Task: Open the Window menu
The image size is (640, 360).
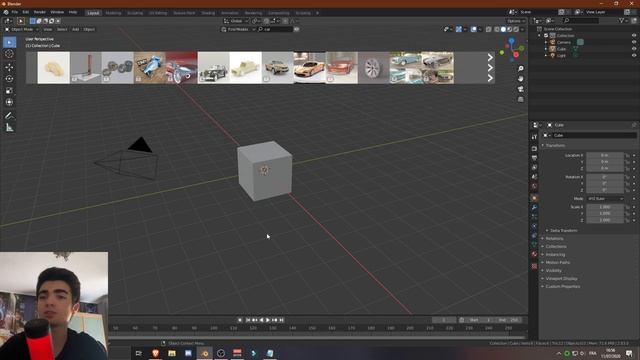Action: tap(57, 12)
